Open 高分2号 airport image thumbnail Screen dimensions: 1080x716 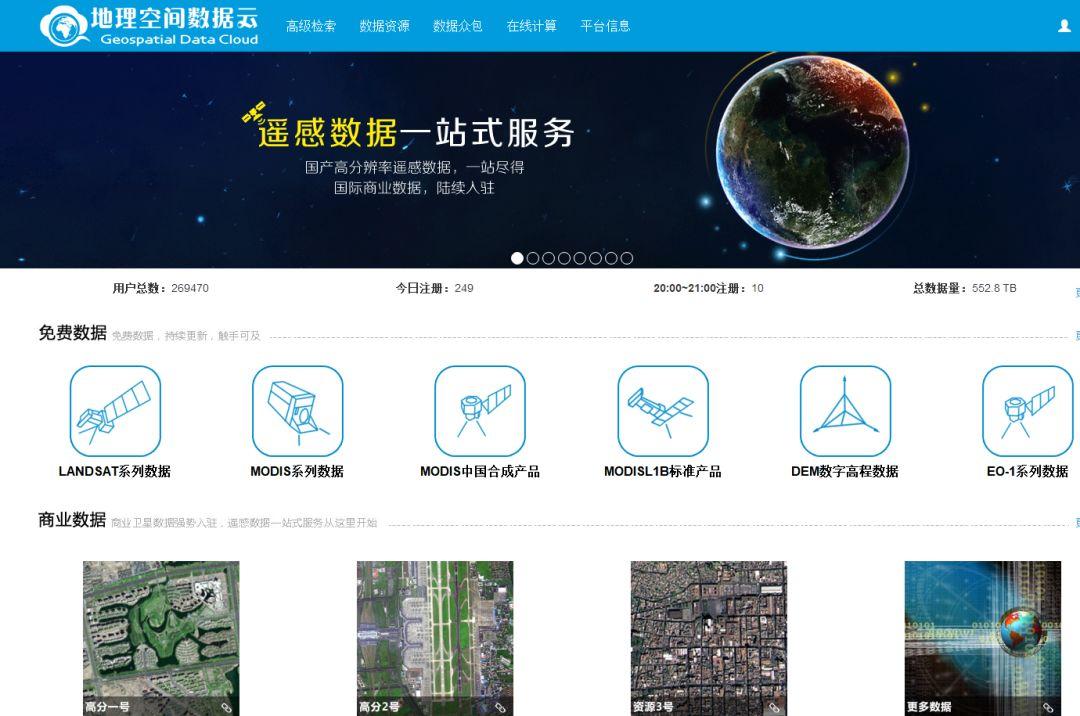pyautogui.click(x=435, y=638)
